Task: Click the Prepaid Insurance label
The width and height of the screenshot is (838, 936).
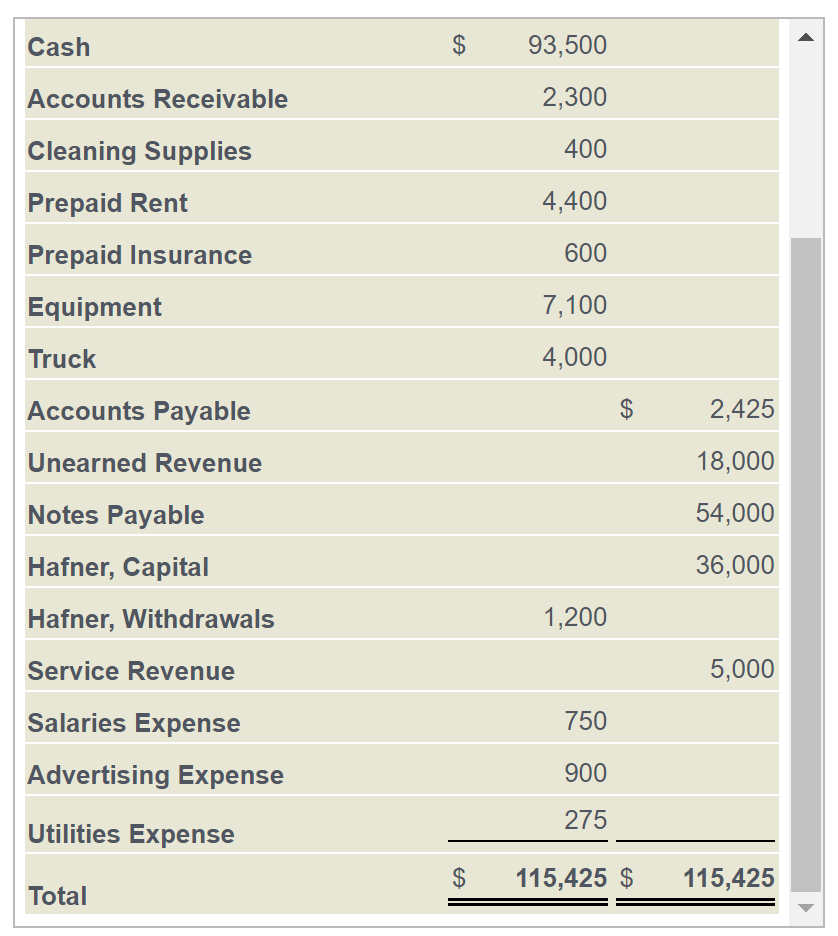Action: 139,254
